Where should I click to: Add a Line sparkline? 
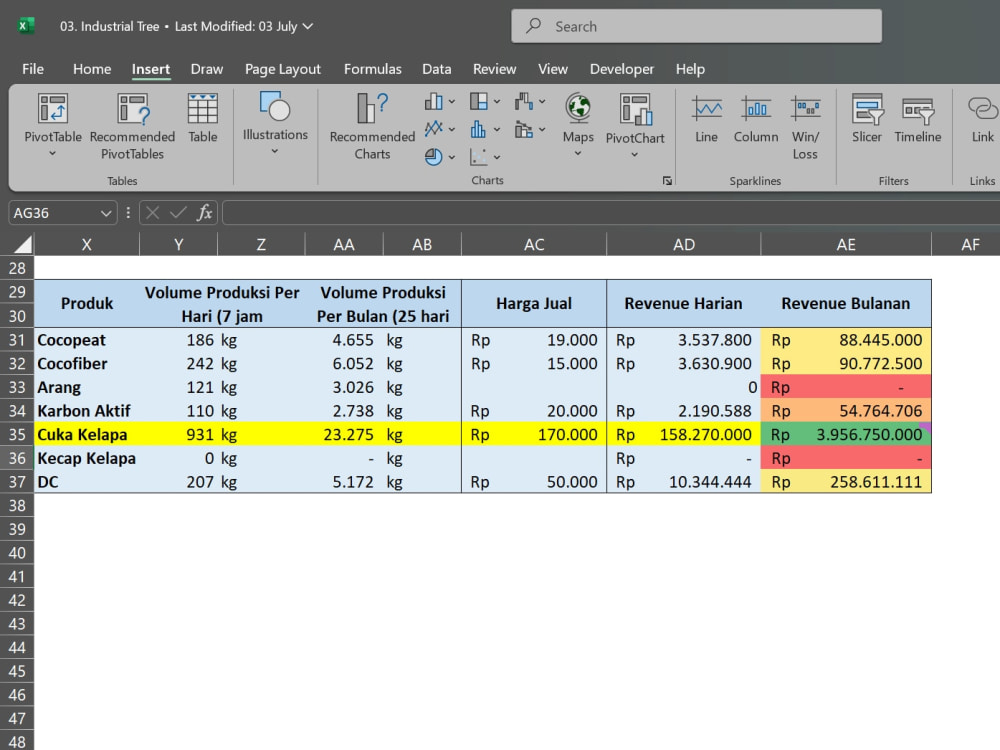tap(707, 119)
